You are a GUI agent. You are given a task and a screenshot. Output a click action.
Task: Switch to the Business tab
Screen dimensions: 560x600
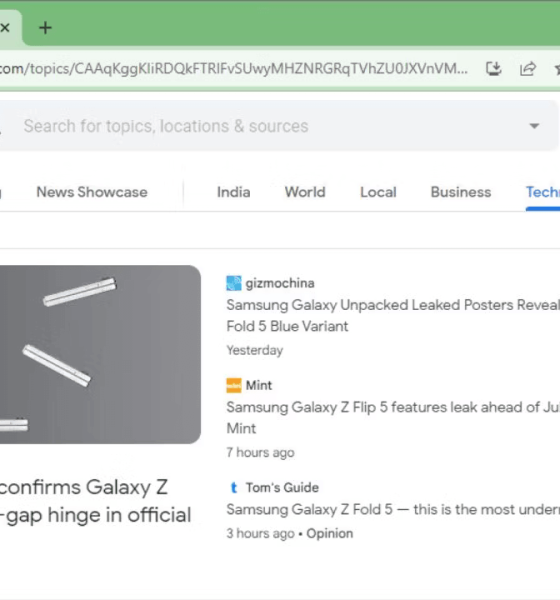point(461,192)
